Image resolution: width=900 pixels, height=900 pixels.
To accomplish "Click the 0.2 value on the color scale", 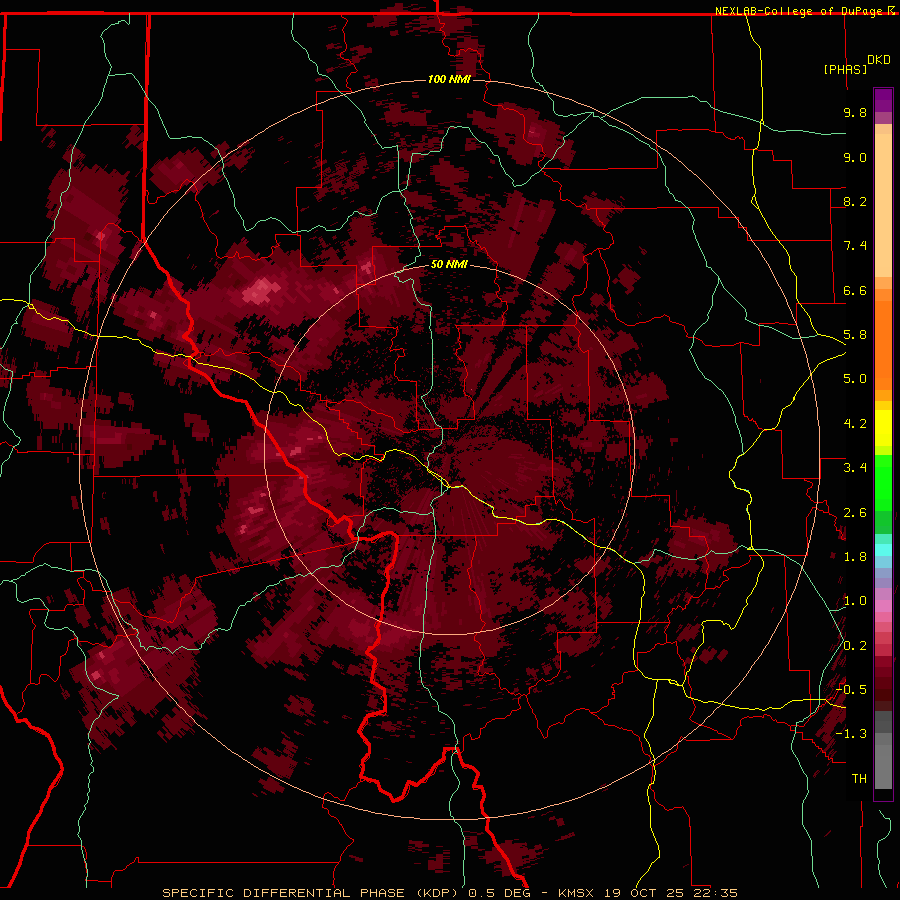I will tap(855, 646).
